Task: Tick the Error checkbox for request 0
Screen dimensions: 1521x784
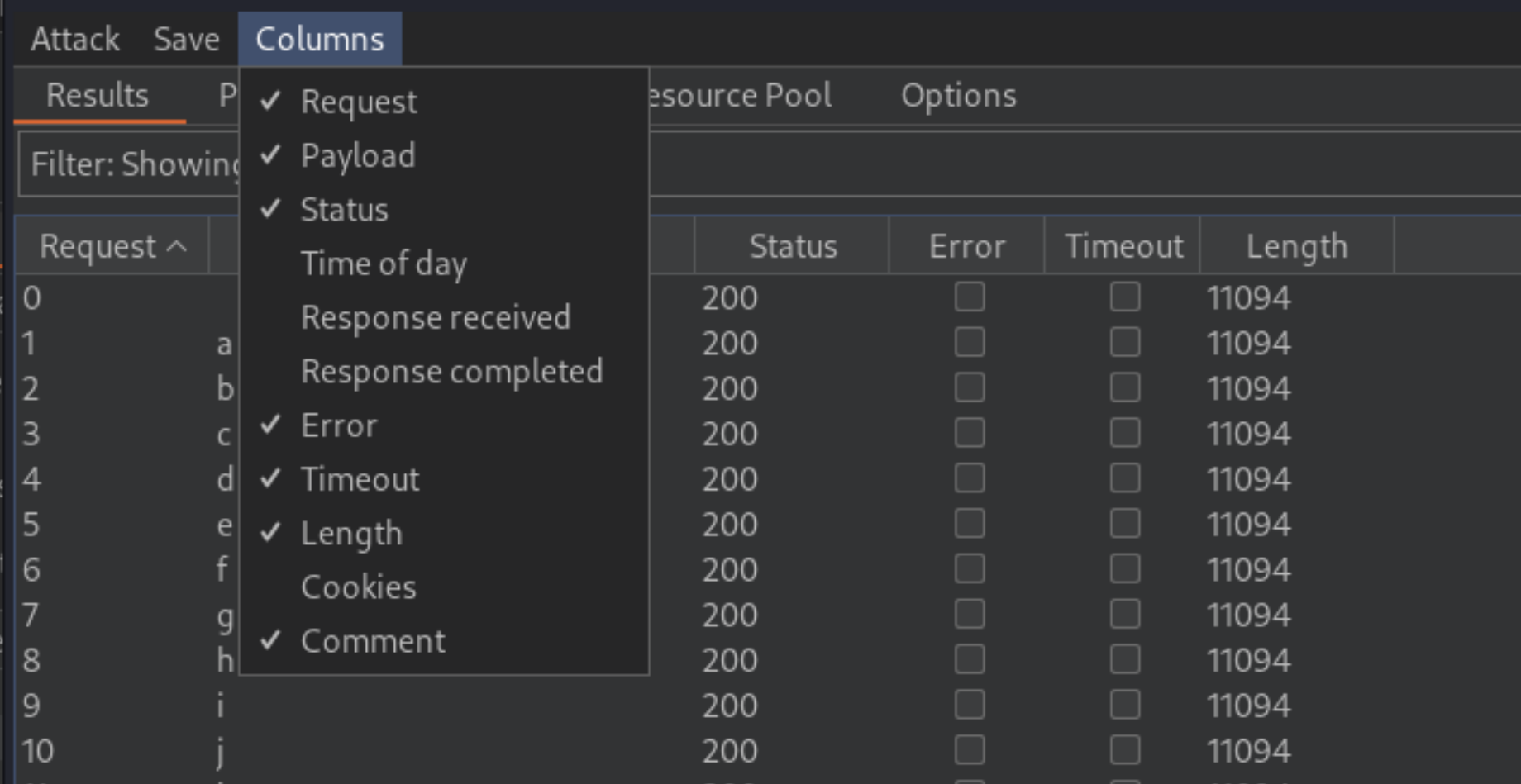Action: click(x=969, y=297)
